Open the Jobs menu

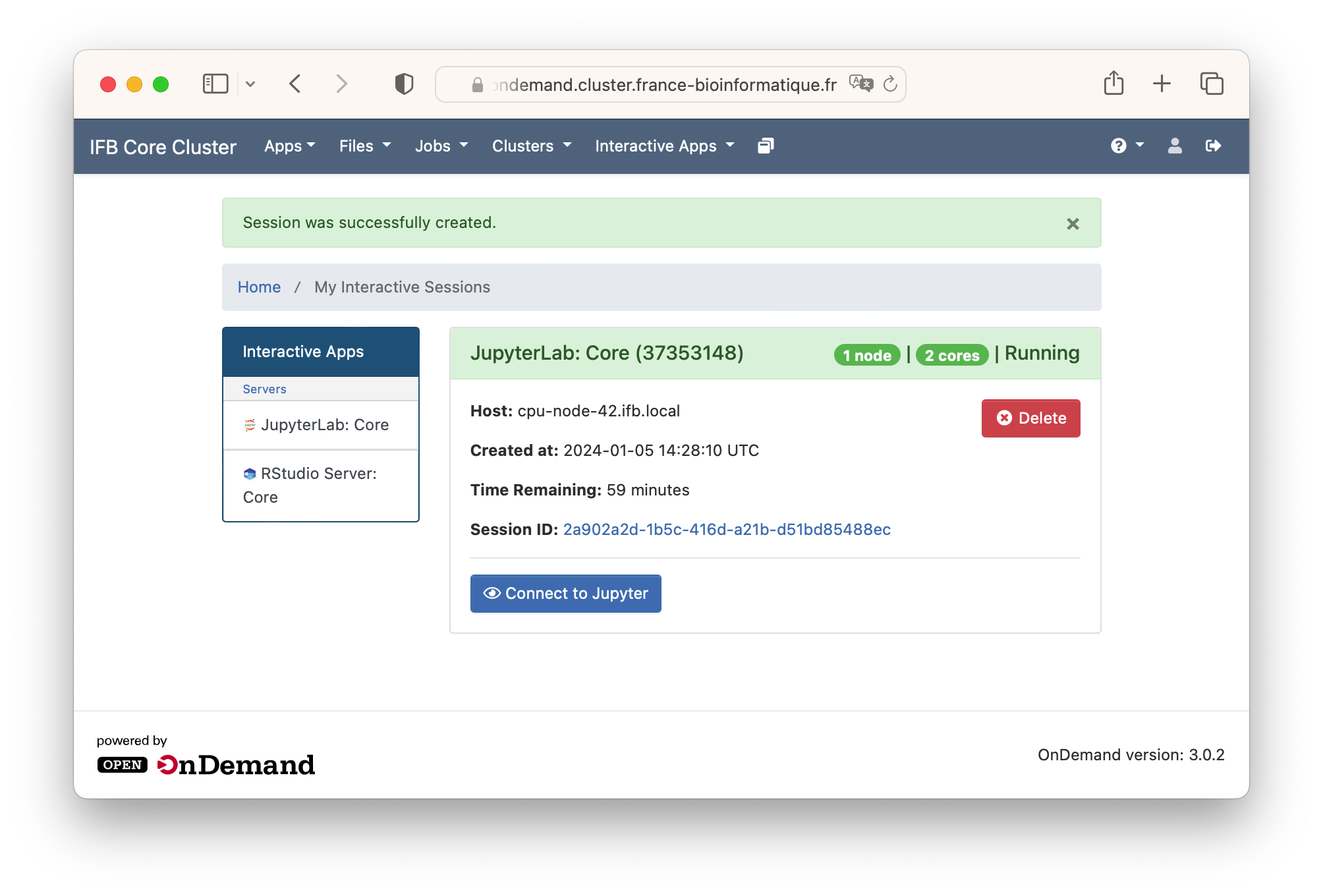pyautogui.click(x=441, y=146)
